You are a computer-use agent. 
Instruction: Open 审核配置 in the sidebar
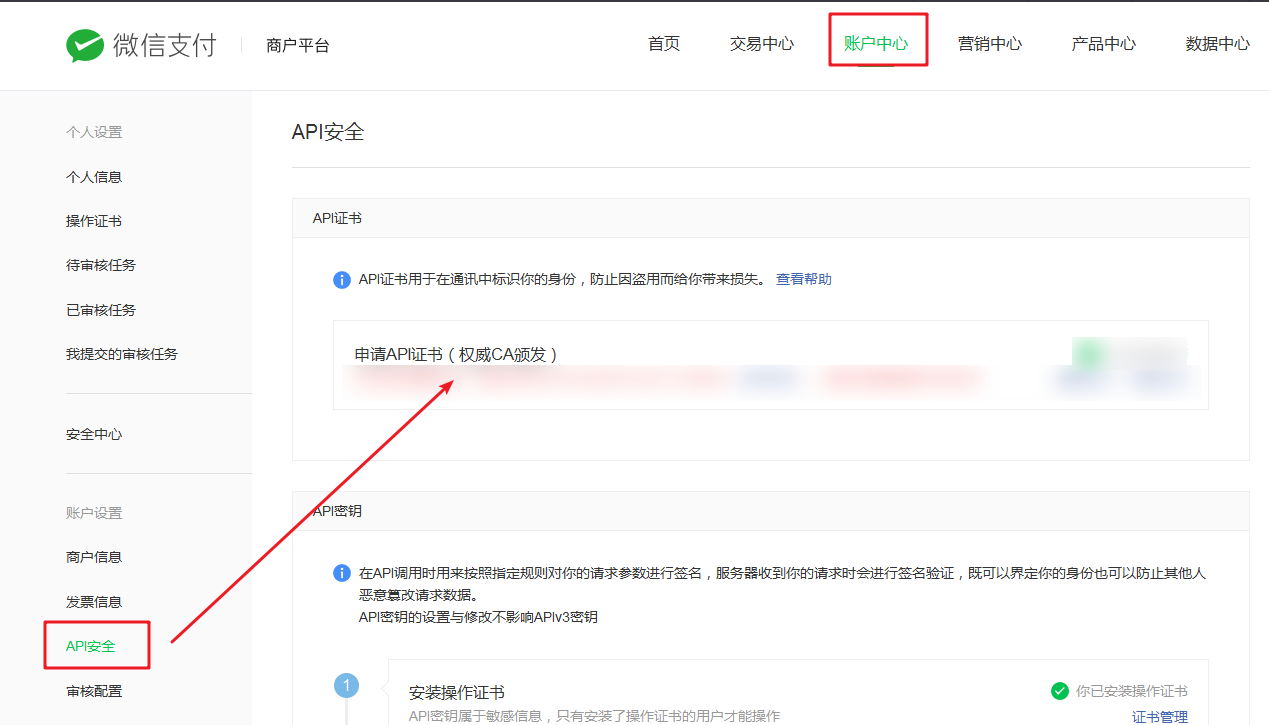tap(94, 691)
